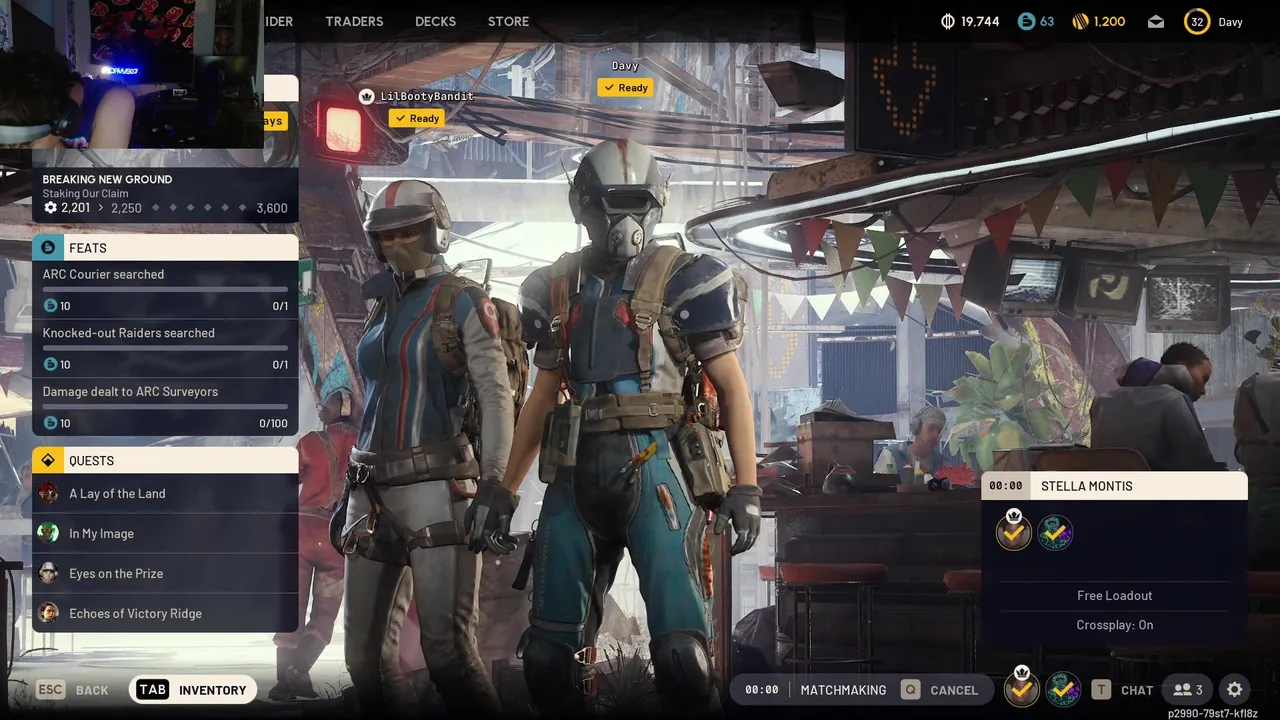The image size is (1280, 720).
Task: Click the level 32 badge
Action: tap(1197, 21)
